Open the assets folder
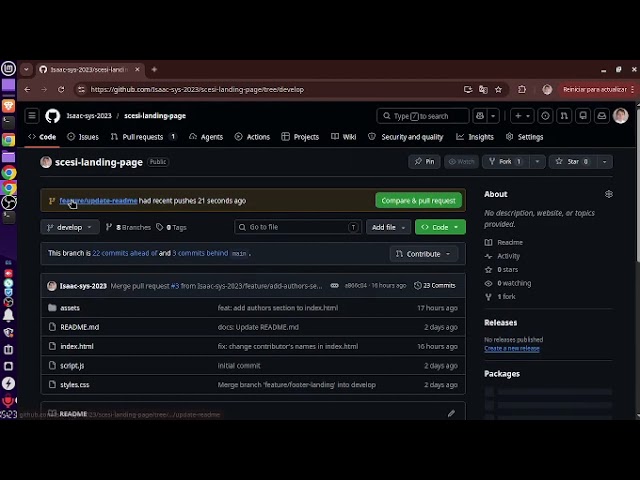640x480 pixels. [x=70, y=308]
